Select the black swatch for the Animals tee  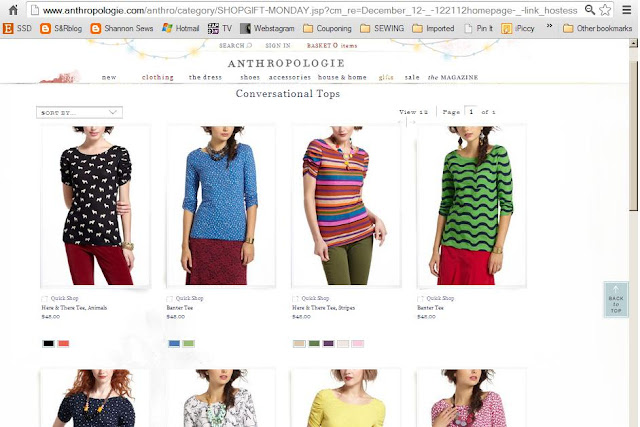pyautogui.click(x=48, y=344)
